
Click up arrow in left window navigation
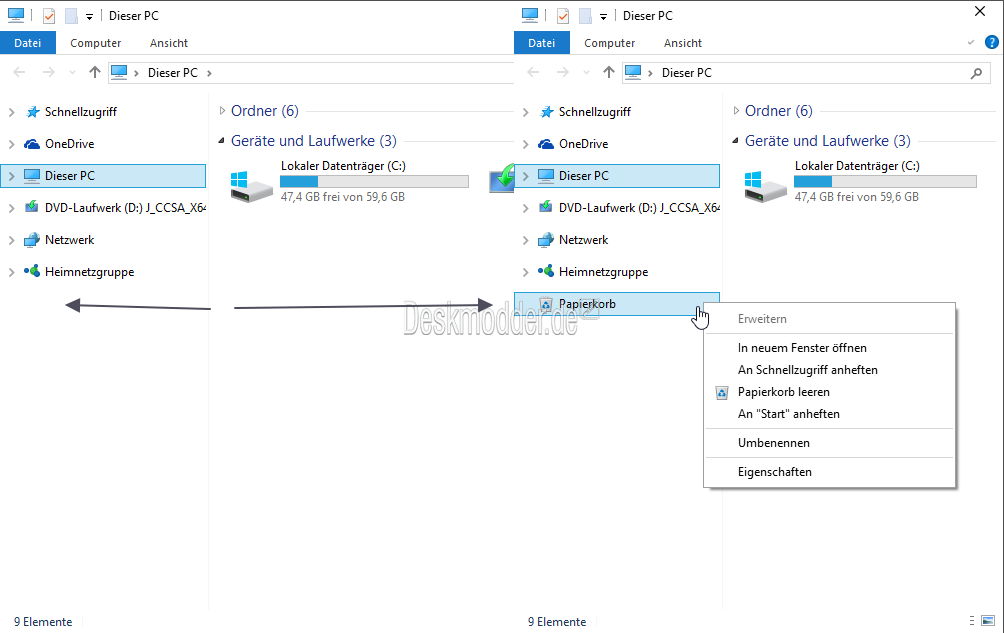click(x=95, y=72)
